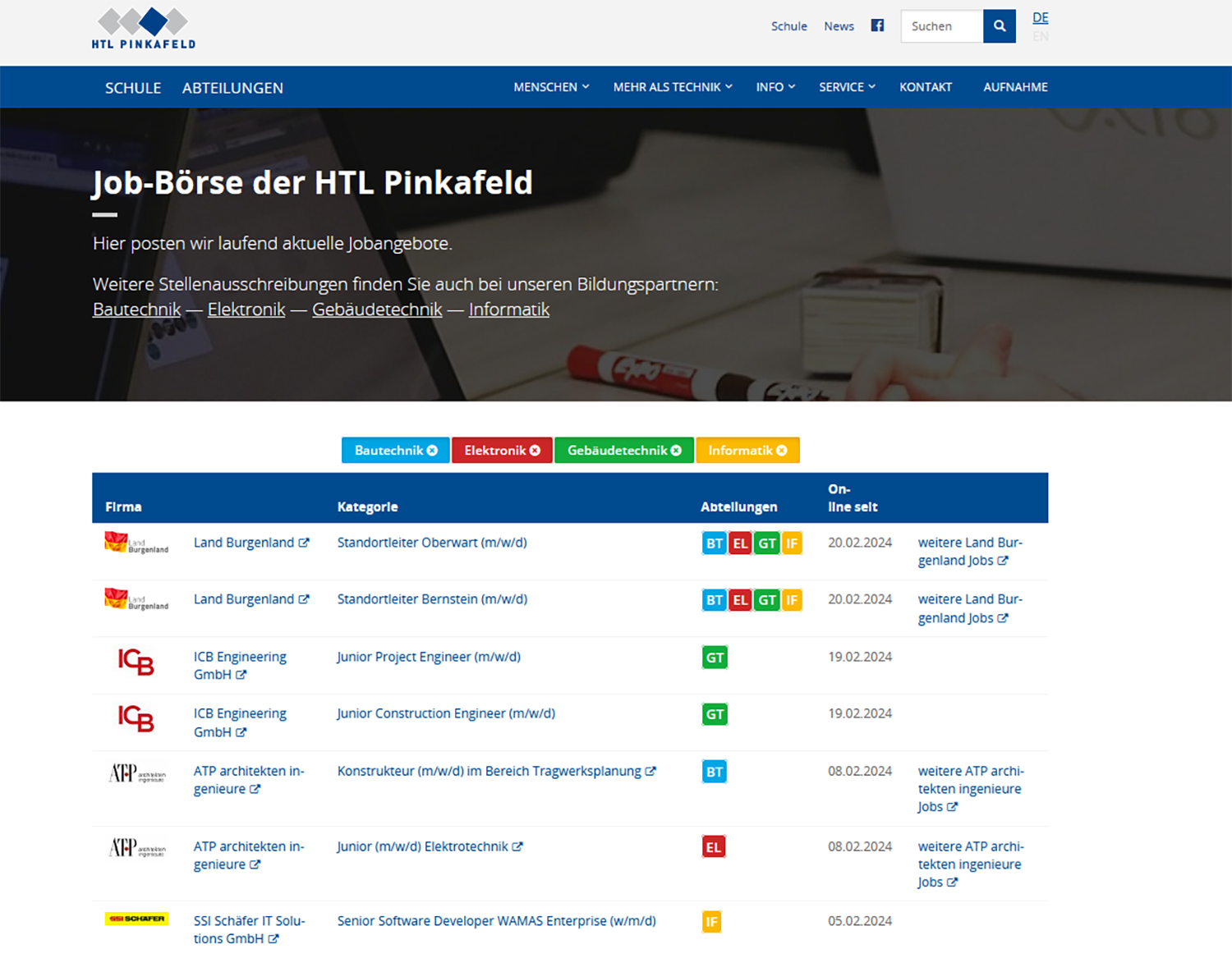Click the EL badge for Junior Elektrotechnik
This screenshot has height=958, width=1232.
pyautogui.click(x=713, y=847)
